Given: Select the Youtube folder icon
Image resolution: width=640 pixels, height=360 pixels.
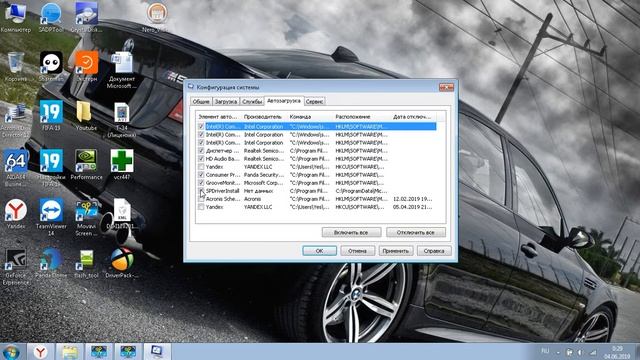Looking at the screenshot, I should (86, 115).
